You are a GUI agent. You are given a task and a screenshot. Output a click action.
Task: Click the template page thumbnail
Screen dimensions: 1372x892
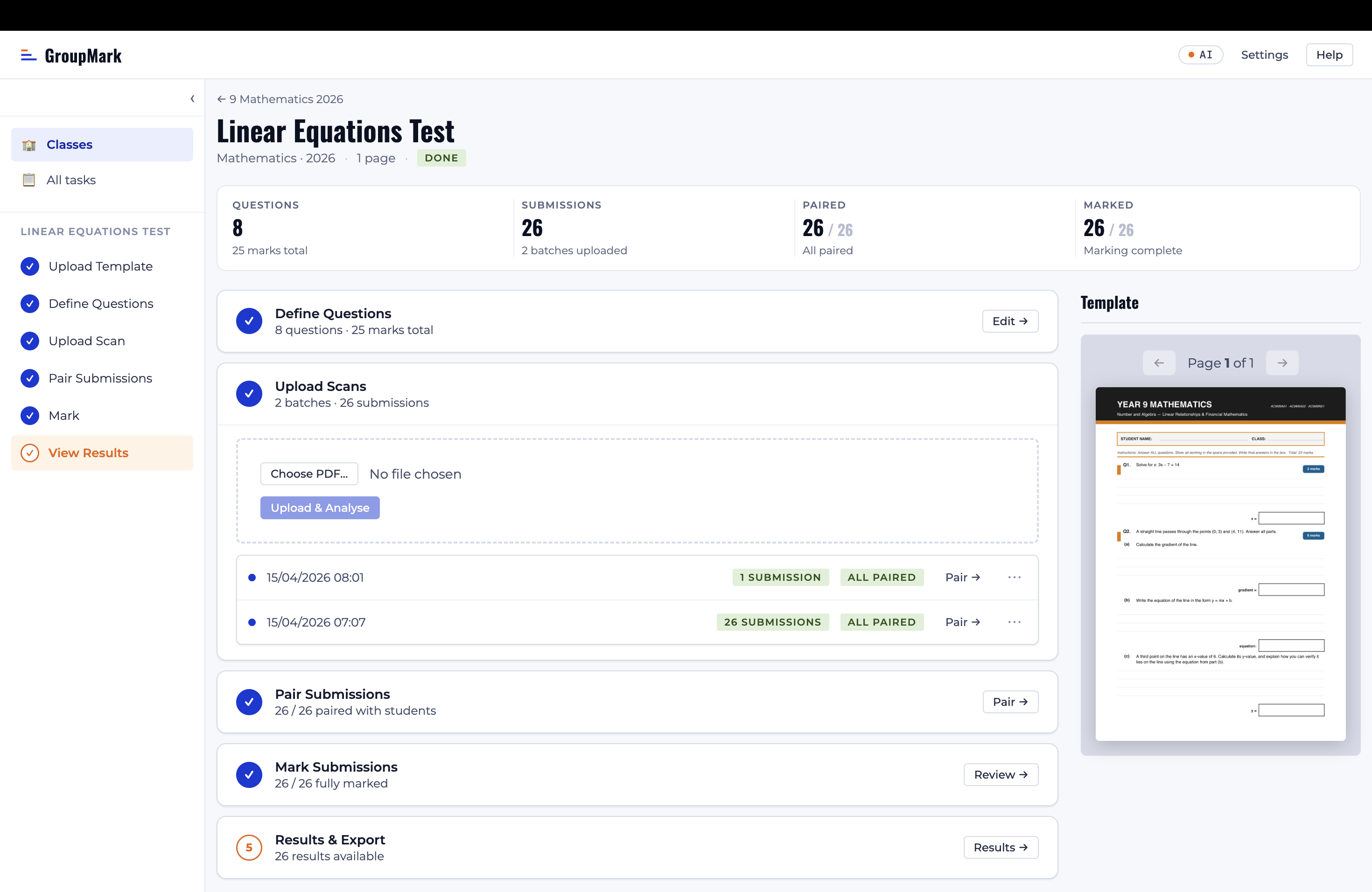click(1220, 564)
